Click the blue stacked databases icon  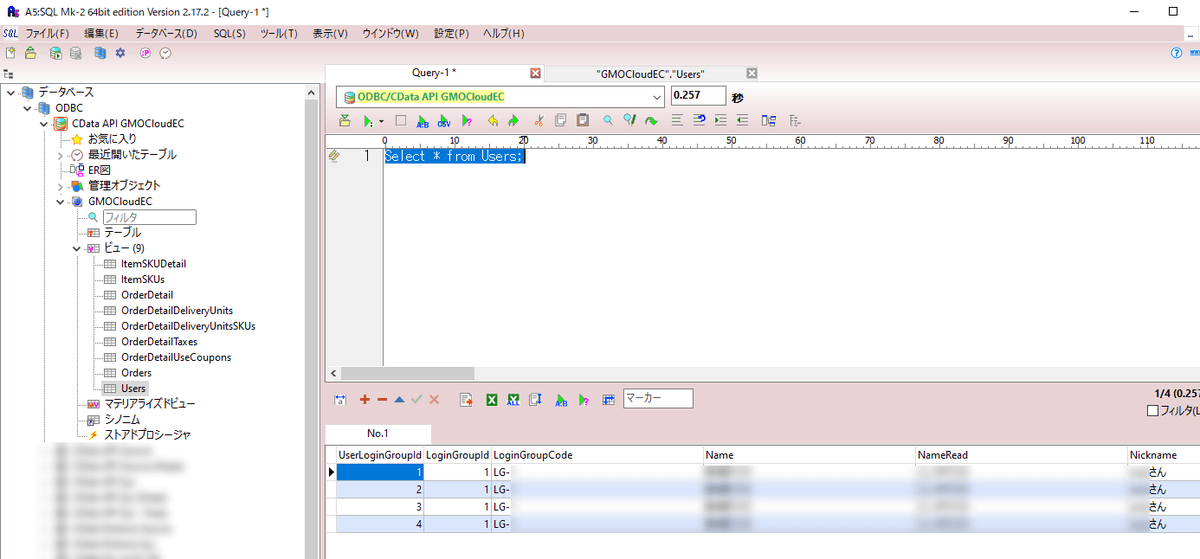(x=100, y=52)
